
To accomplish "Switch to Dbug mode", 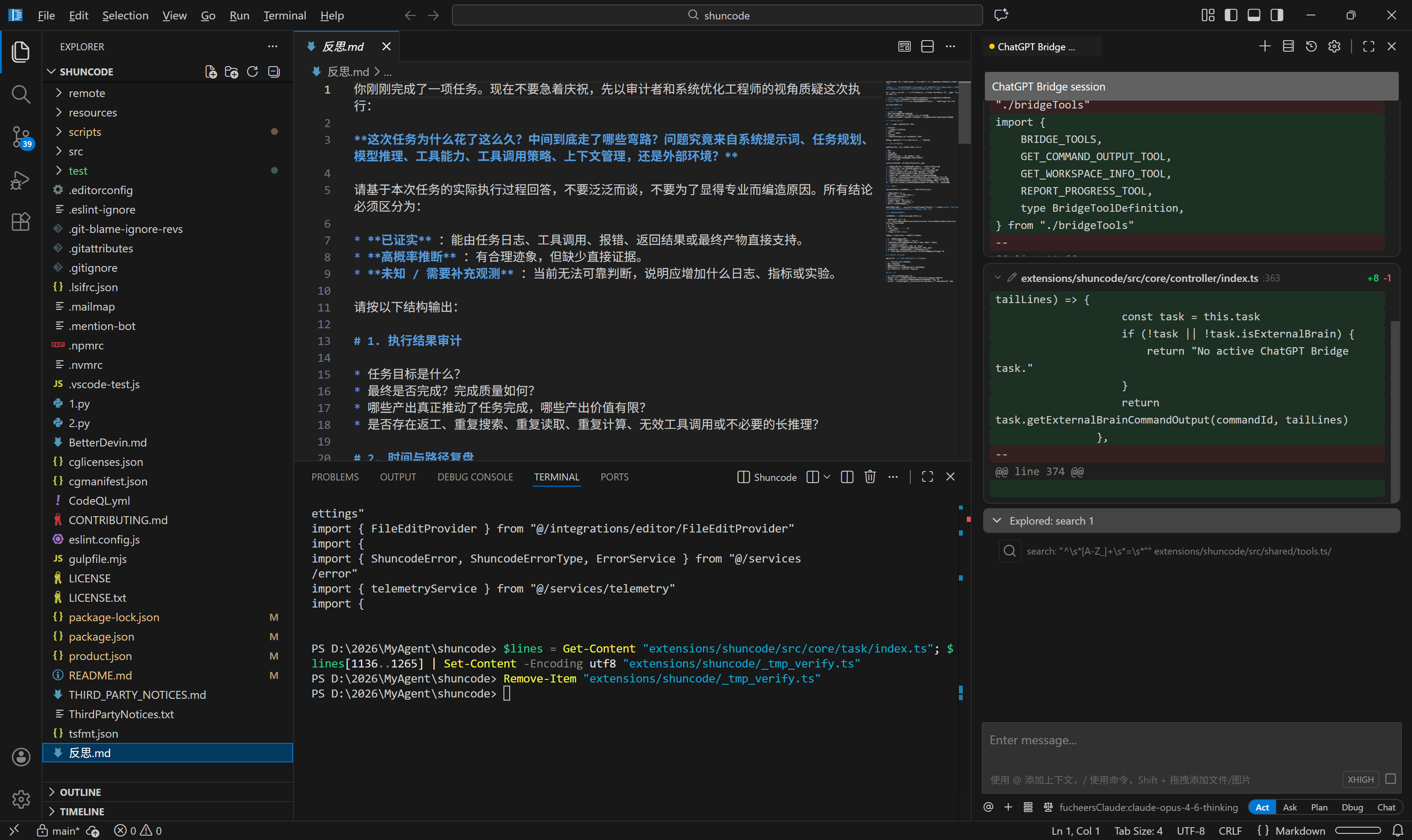I will [x=1352, y=807].
